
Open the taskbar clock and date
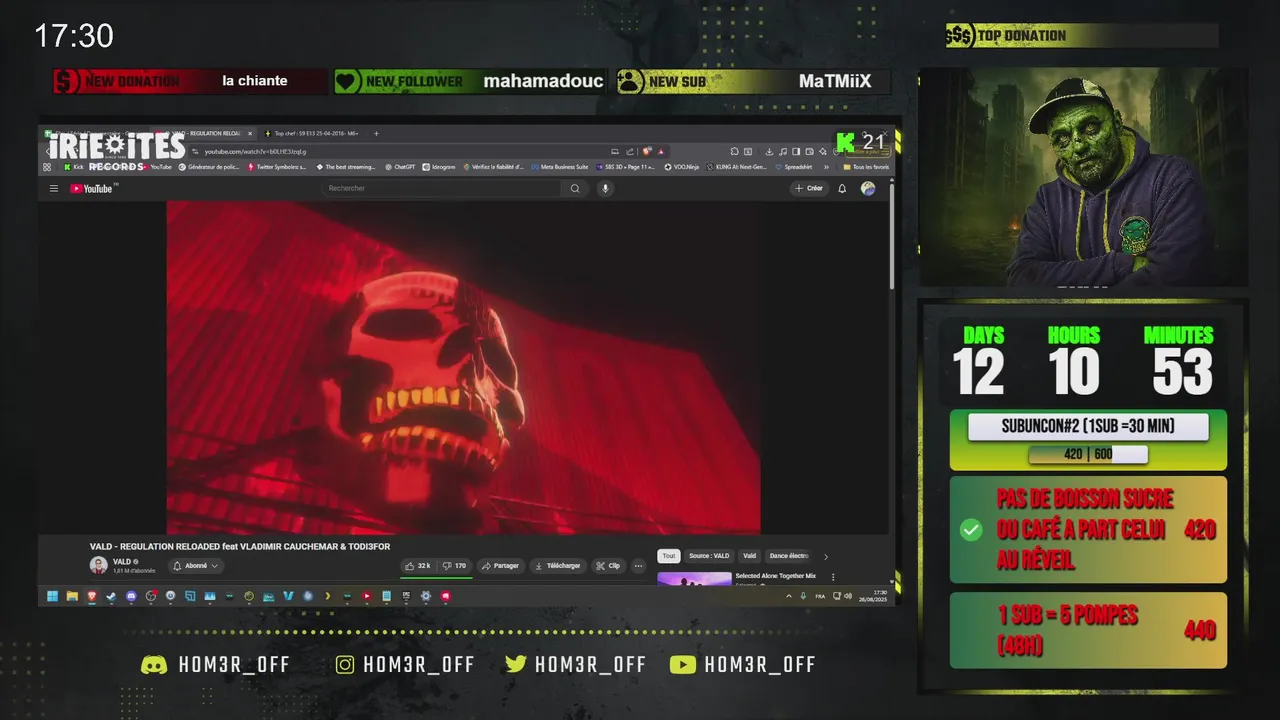tap(873, 596)
